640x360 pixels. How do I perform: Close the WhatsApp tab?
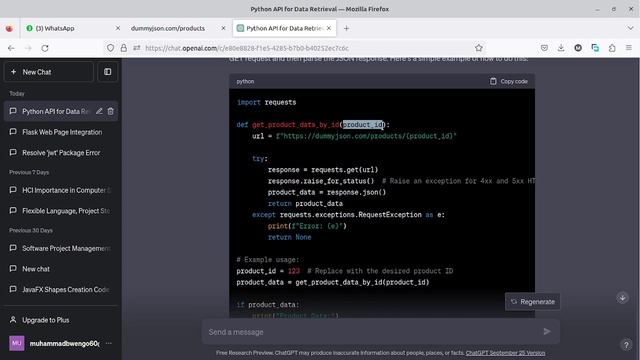[x=118, y=28]
